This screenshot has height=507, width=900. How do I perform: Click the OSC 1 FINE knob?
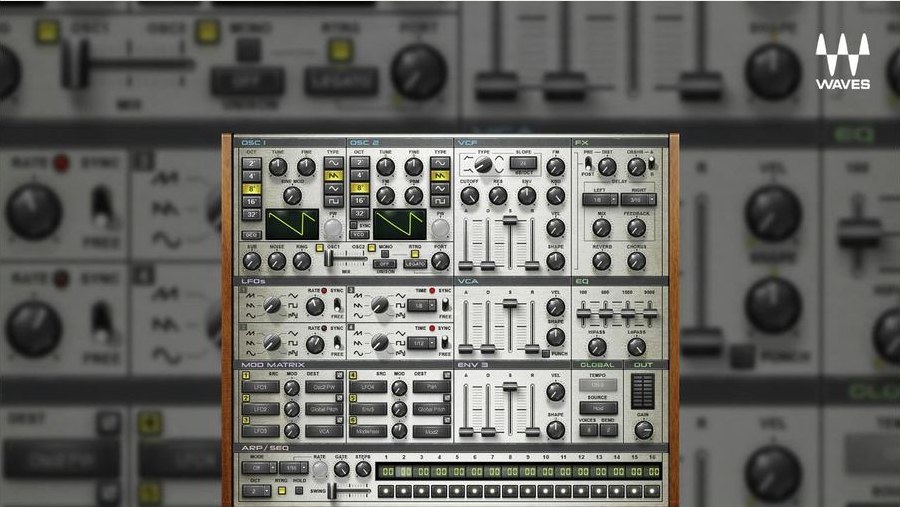[307, 167]
